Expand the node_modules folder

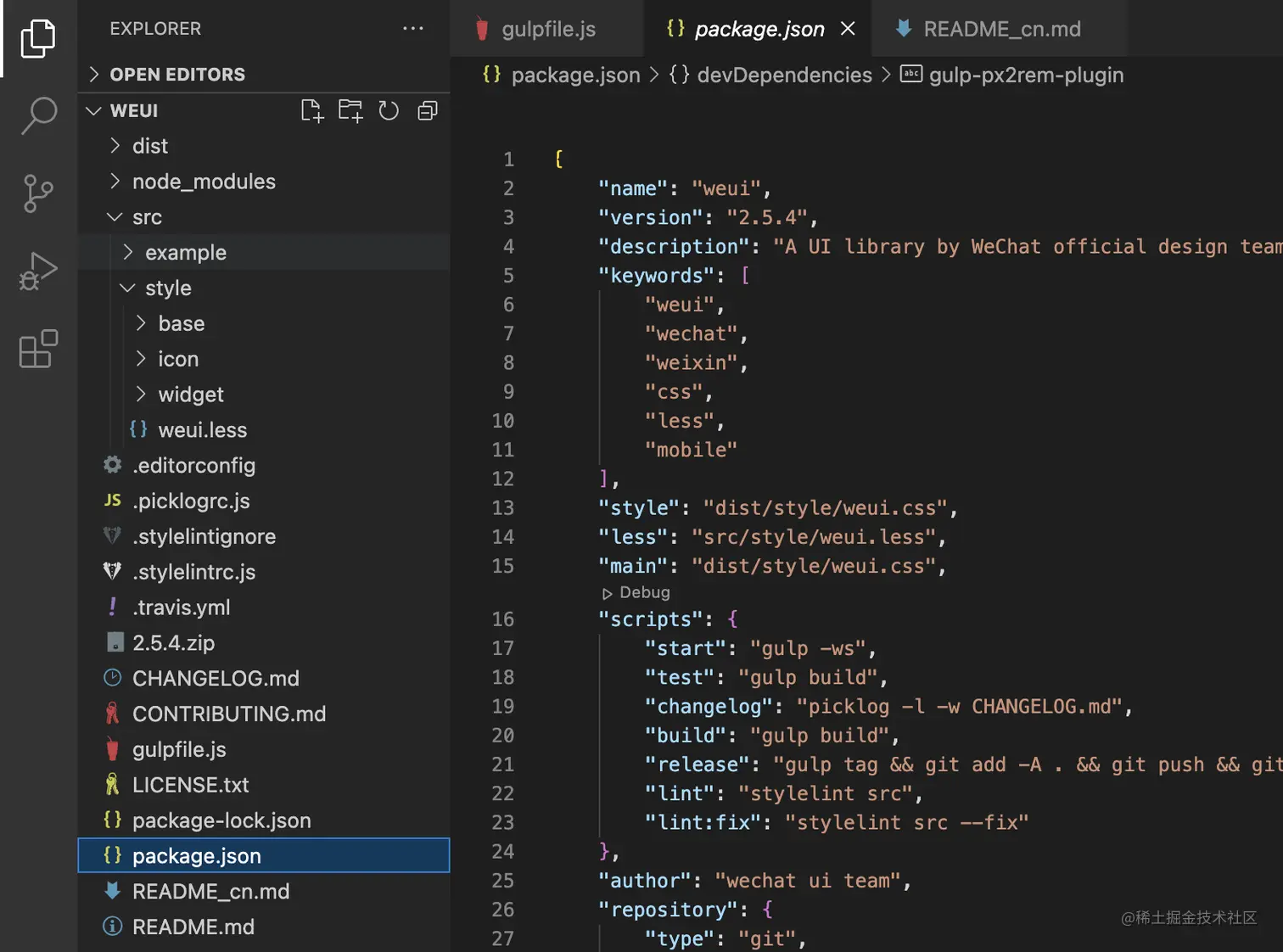coord(204,182)
